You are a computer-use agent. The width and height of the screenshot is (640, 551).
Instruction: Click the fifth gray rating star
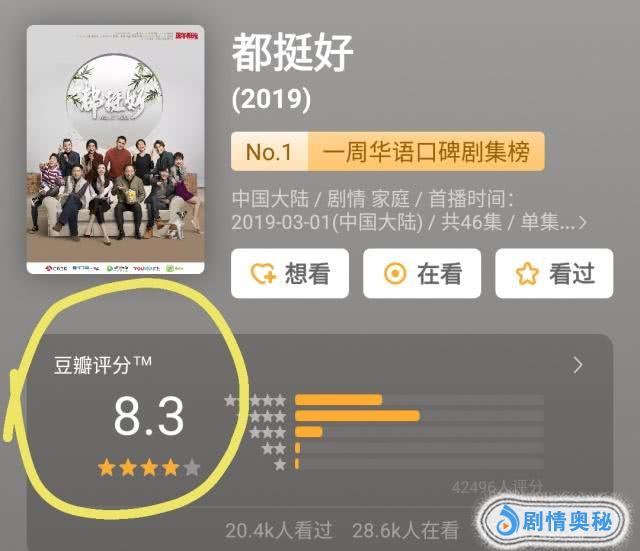click(191, 468)
